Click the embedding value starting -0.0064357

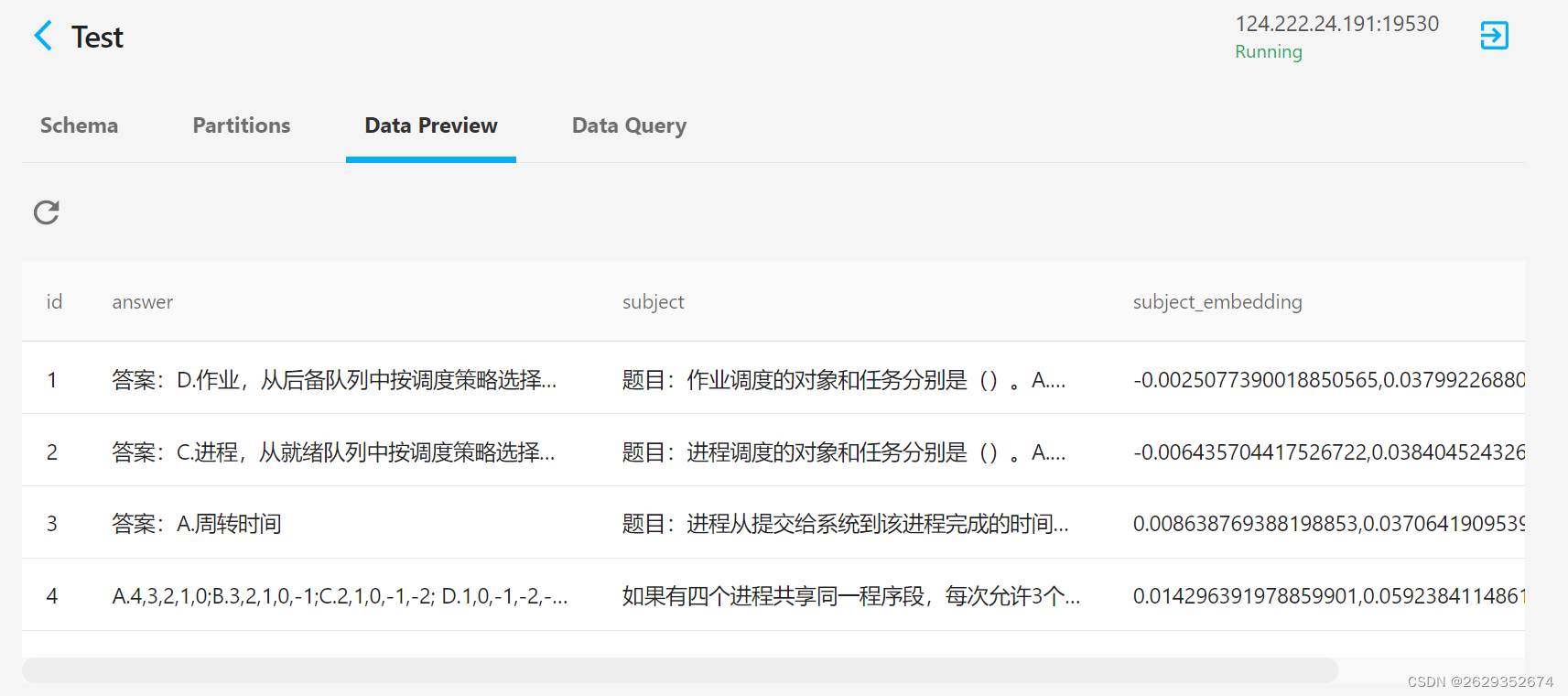[x=1329, y=452]
